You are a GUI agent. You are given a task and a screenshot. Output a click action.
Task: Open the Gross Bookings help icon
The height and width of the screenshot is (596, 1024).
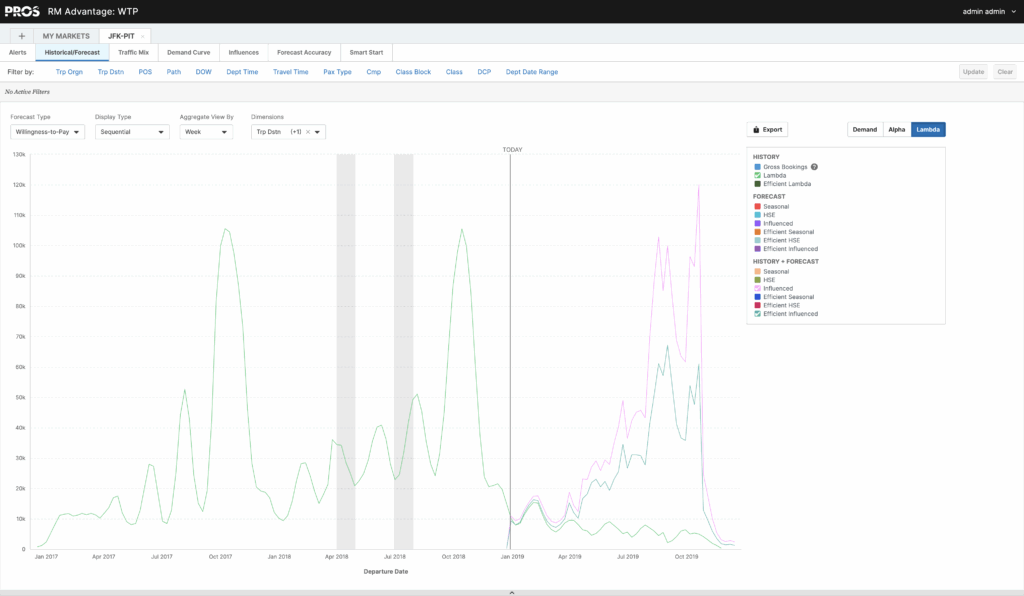tap(815, 167)
